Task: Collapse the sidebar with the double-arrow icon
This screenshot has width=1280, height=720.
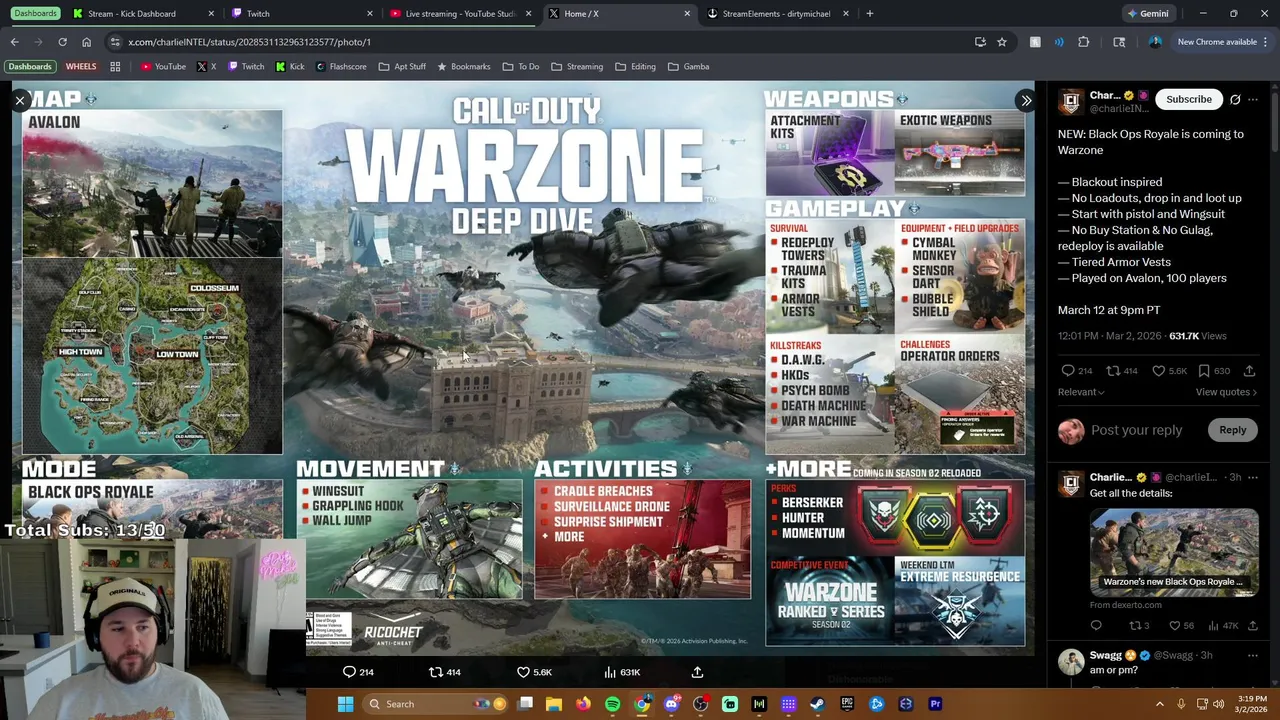Action: 1026,100
